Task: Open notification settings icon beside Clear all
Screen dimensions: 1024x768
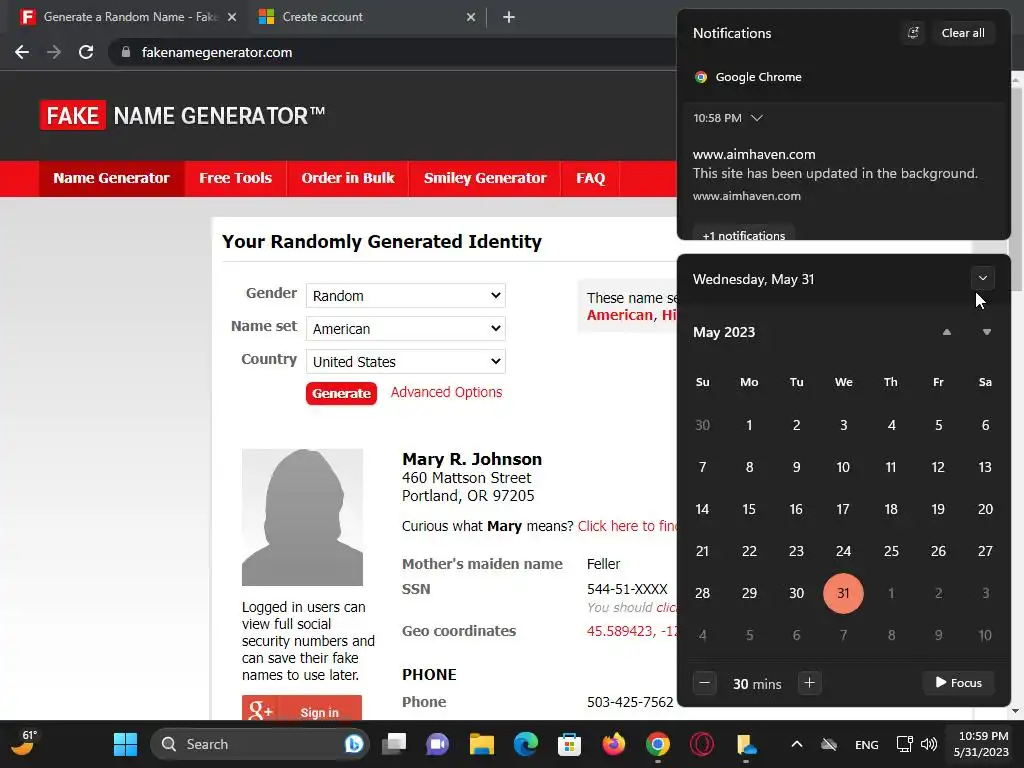Action: tap(913, 33)
